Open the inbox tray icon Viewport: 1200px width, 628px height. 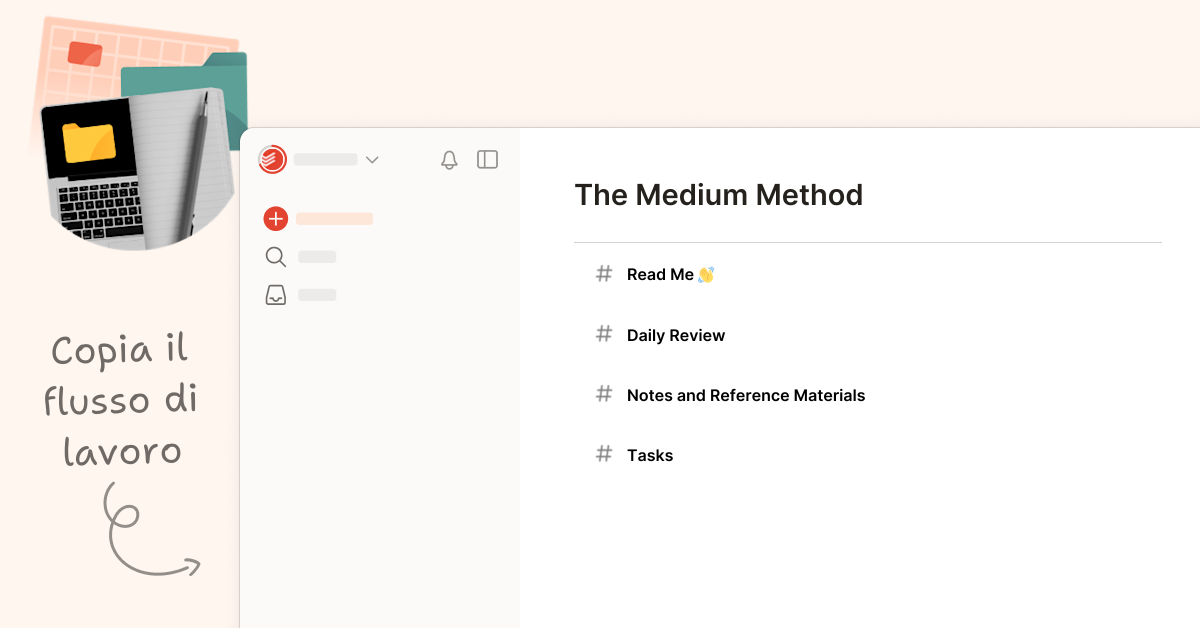pyautogui.click(x=276, y=295)
